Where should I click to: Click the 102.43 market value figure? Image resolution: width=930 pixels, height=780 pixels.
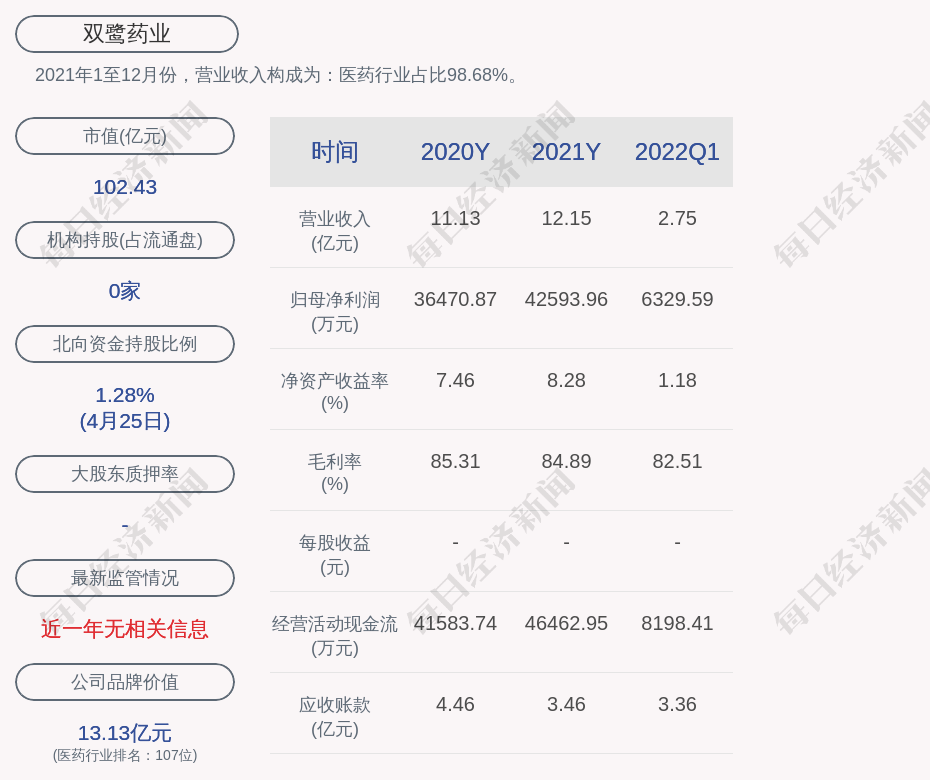pyautogui.click(x=125, y=187)
